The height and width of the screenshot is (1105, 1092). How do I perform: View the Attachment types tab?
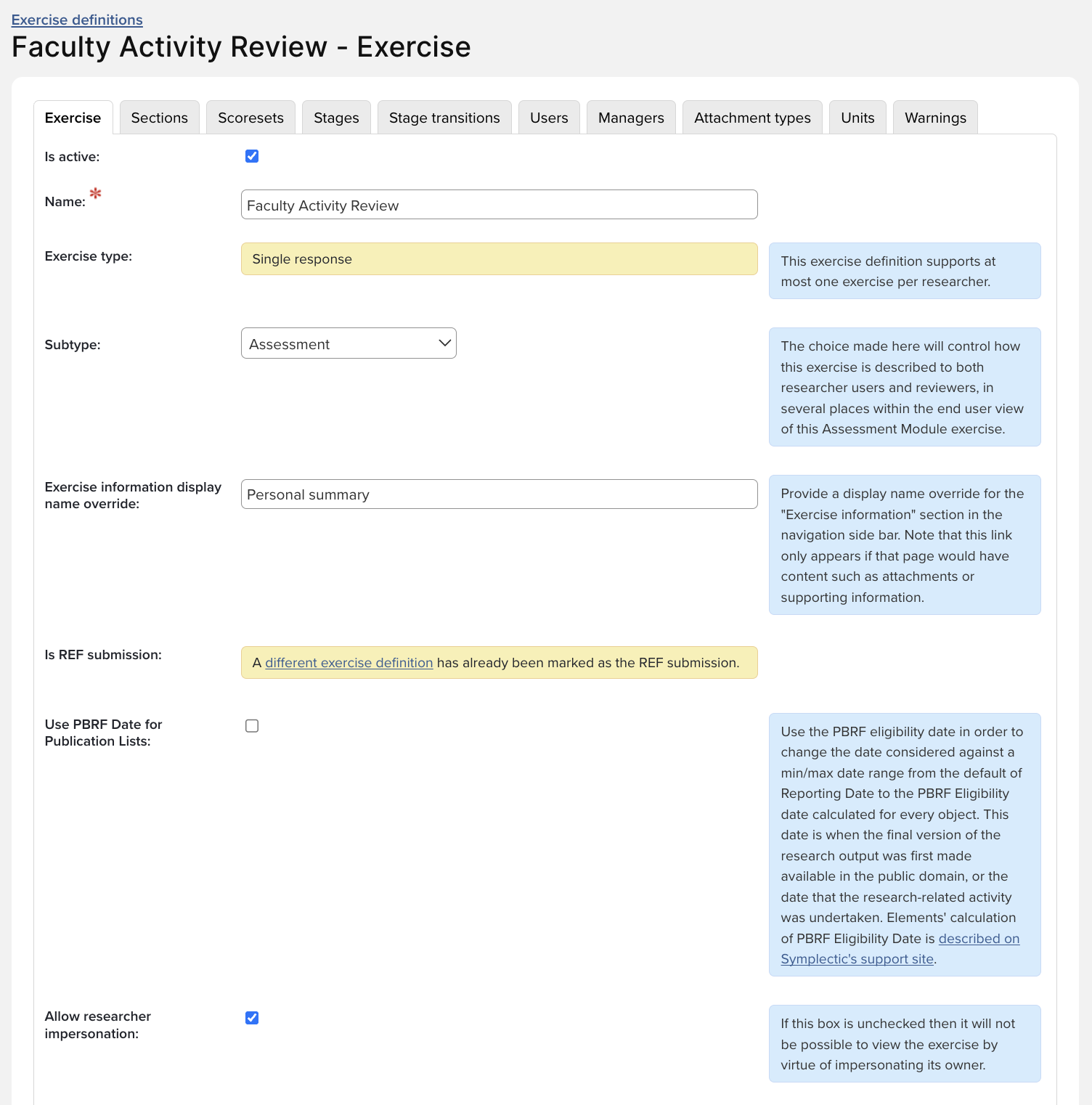tap(752, 118)
